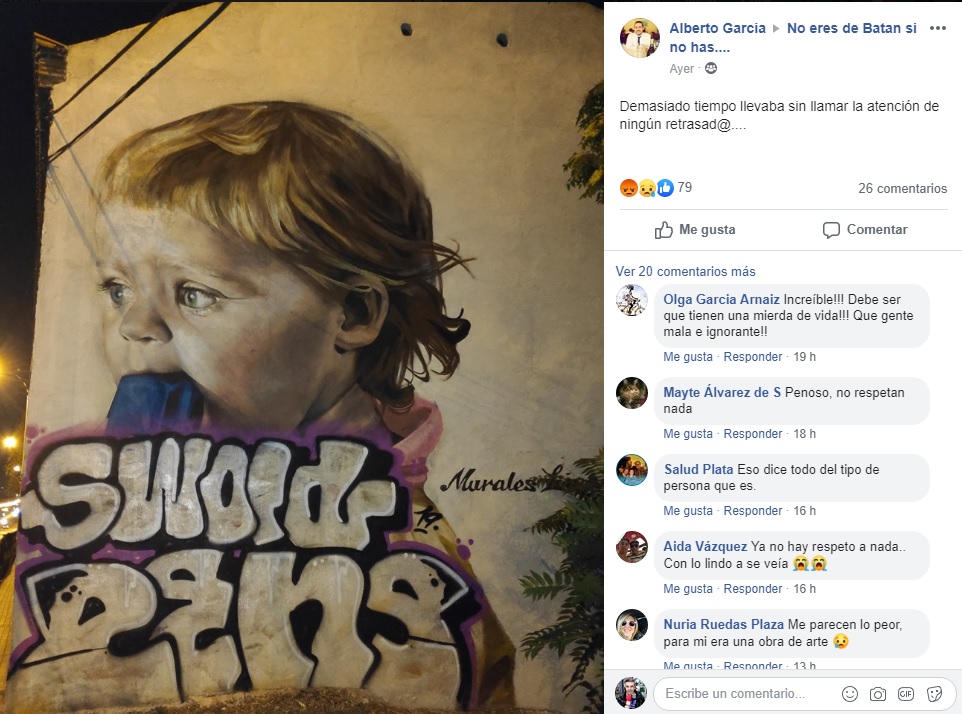The image size is (962, 714).
Task: Open the sticker picker icon
Action: click(x=934, y=693)
